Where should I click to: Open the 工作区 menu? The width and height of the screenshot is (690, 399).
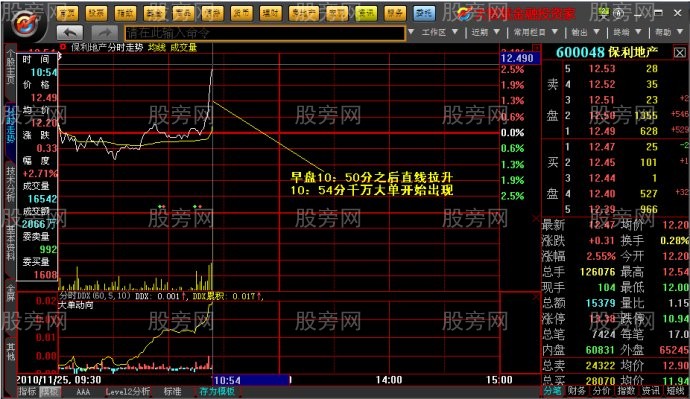pos(433,32)
